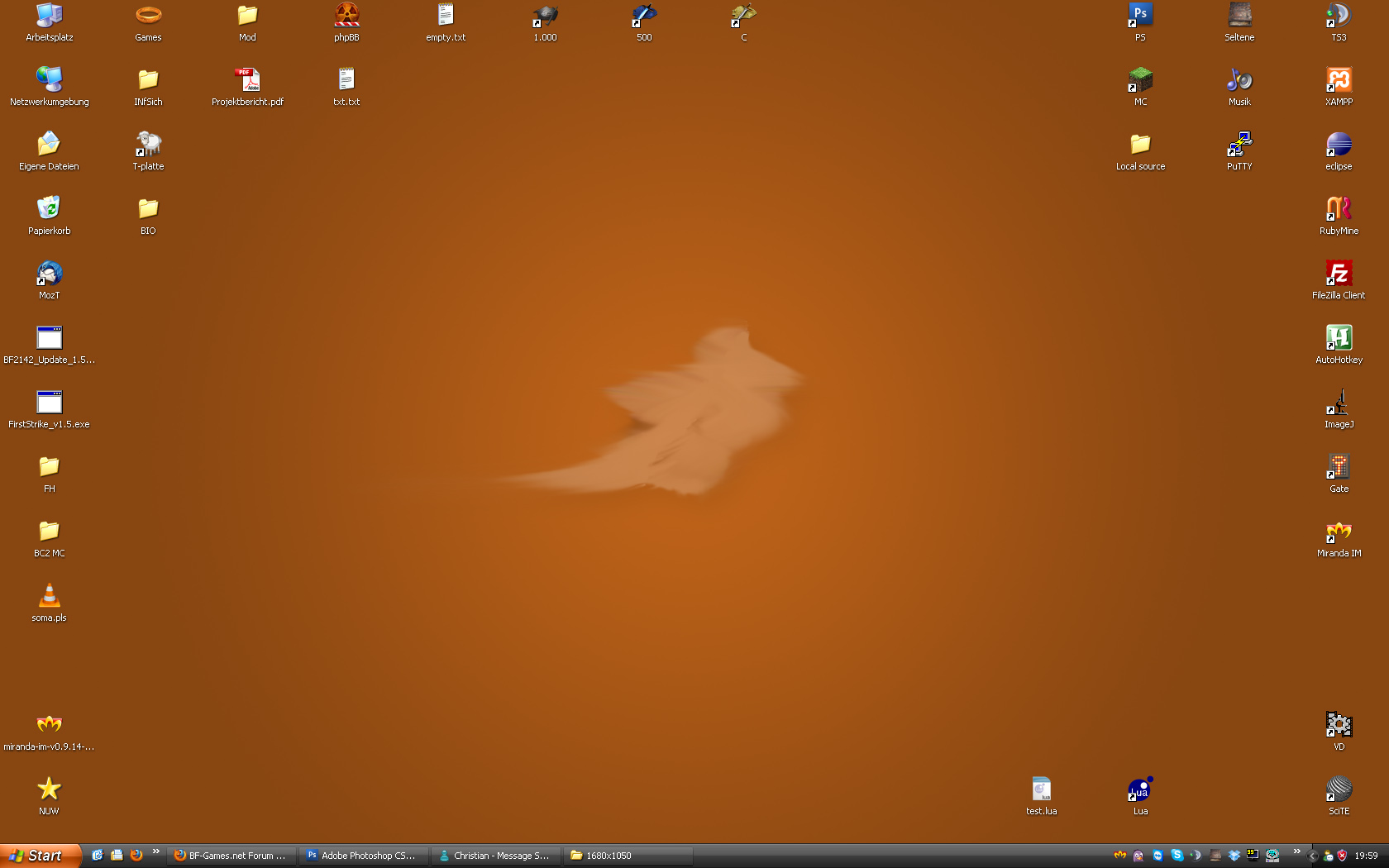1389x868 pixels.
Task: Launch XAMPP shortcut
Action: coord(1339,86)
